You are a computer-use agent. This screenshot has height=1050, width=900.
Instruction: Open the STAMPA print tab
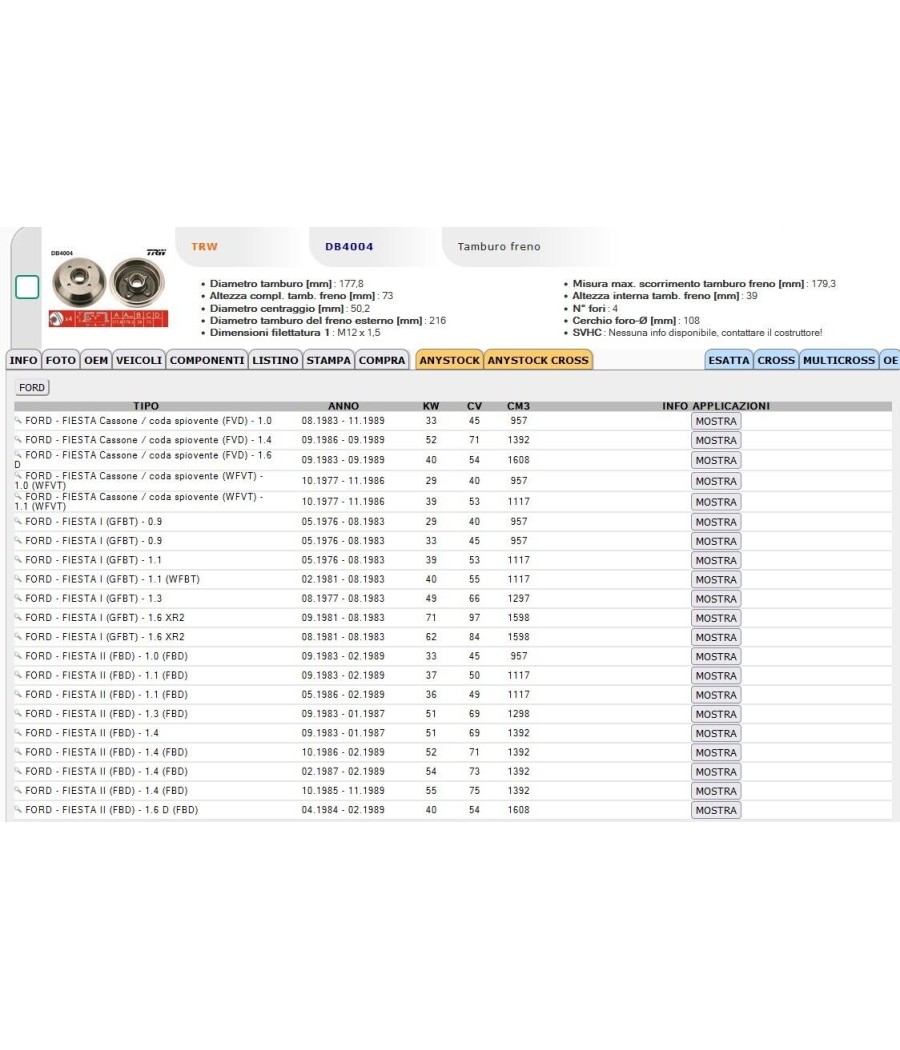328,360
